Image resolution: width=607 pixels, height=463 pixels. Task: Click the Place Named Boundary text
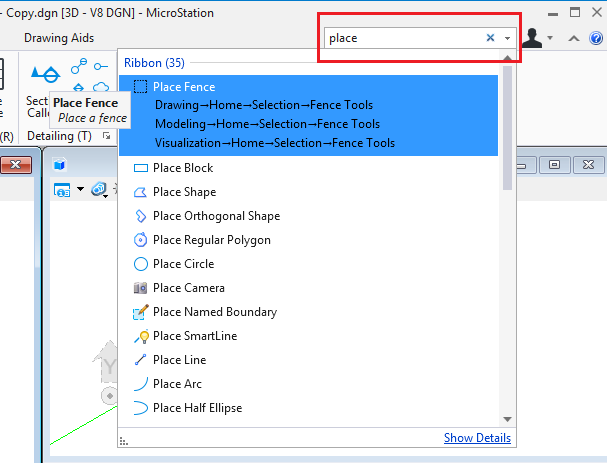click(215, 312)
